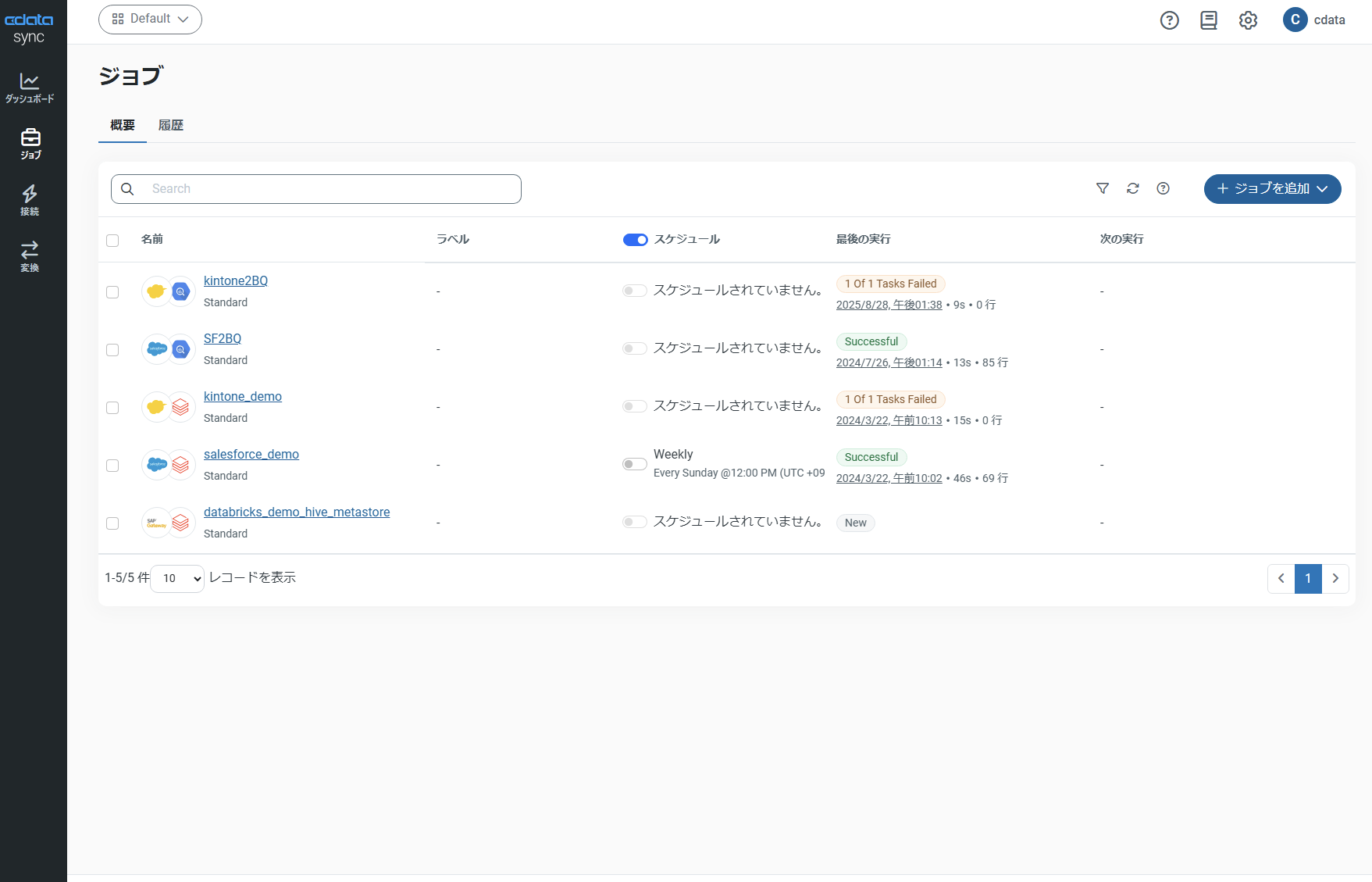Open the settings gear icon
1372x882 pixels.
[x=1248, y=20]
